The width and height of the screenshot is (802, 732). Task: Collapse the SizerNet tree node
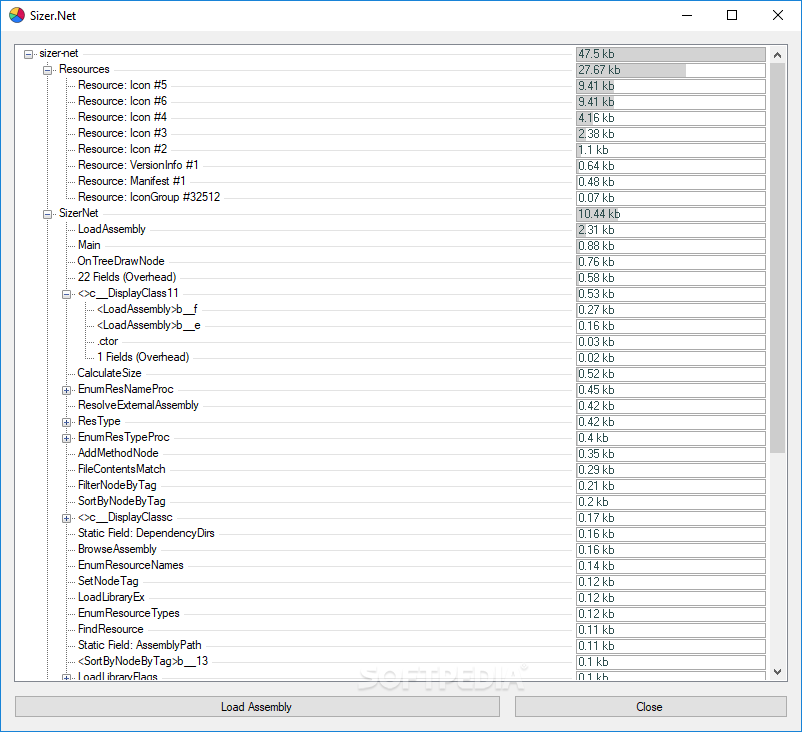pos(48,214)
